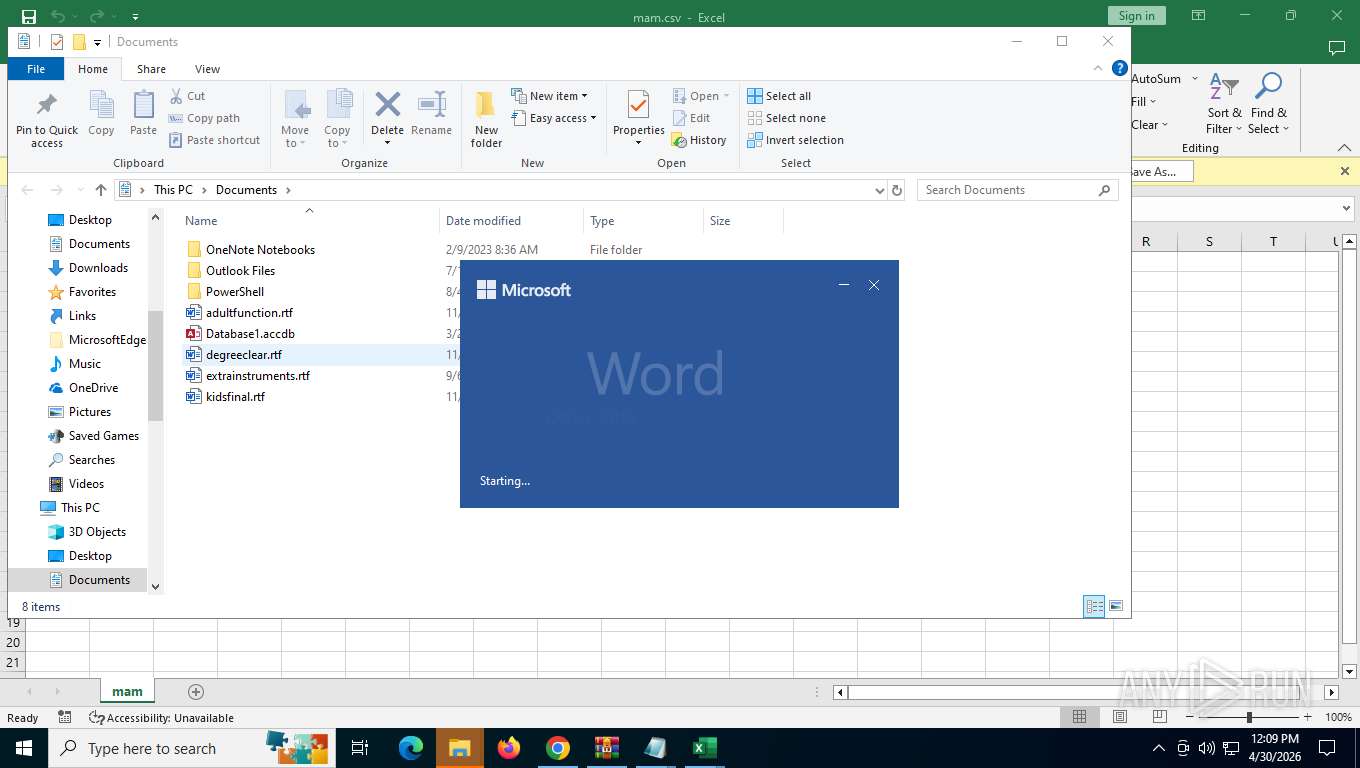Add a new sheet in Excel

click(196, 692)
